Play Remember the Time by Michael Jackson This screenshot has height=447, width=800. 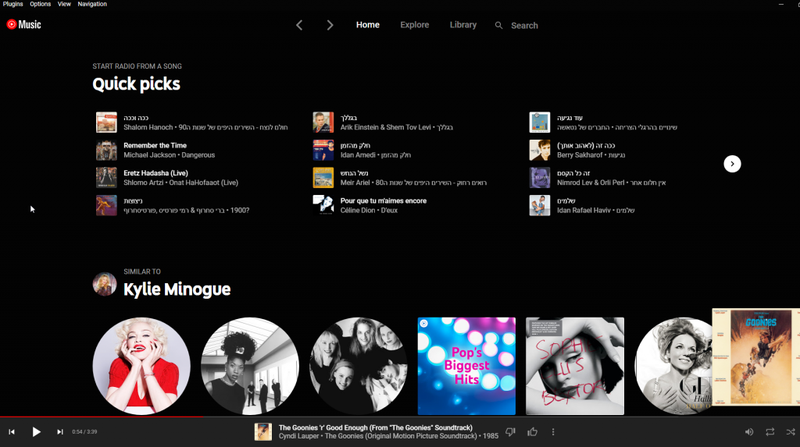coord(155,145)
